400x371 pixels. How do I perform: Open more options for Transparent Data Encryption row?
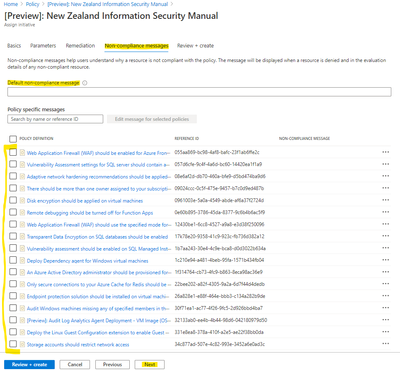tap(386, 236)
